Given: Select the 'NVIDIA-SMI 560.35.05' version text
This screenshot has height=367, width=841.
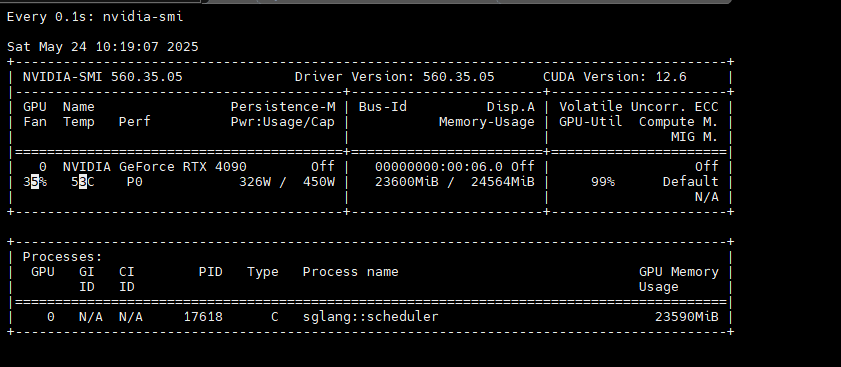Looking at the screenshot, I should point(102,77).
